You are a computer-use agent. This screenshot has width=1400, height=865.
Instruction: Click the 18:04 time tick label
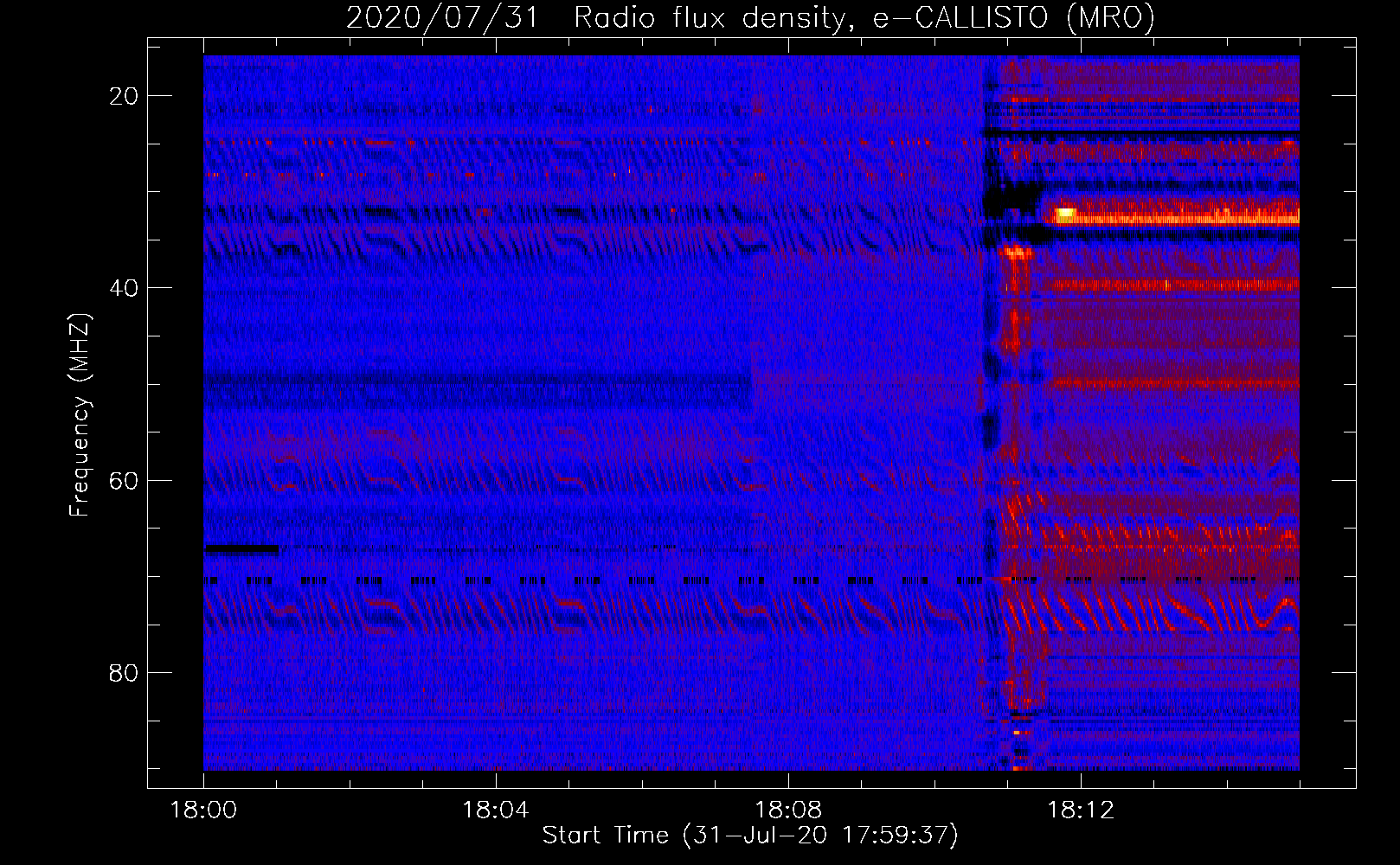pos(496,810)
